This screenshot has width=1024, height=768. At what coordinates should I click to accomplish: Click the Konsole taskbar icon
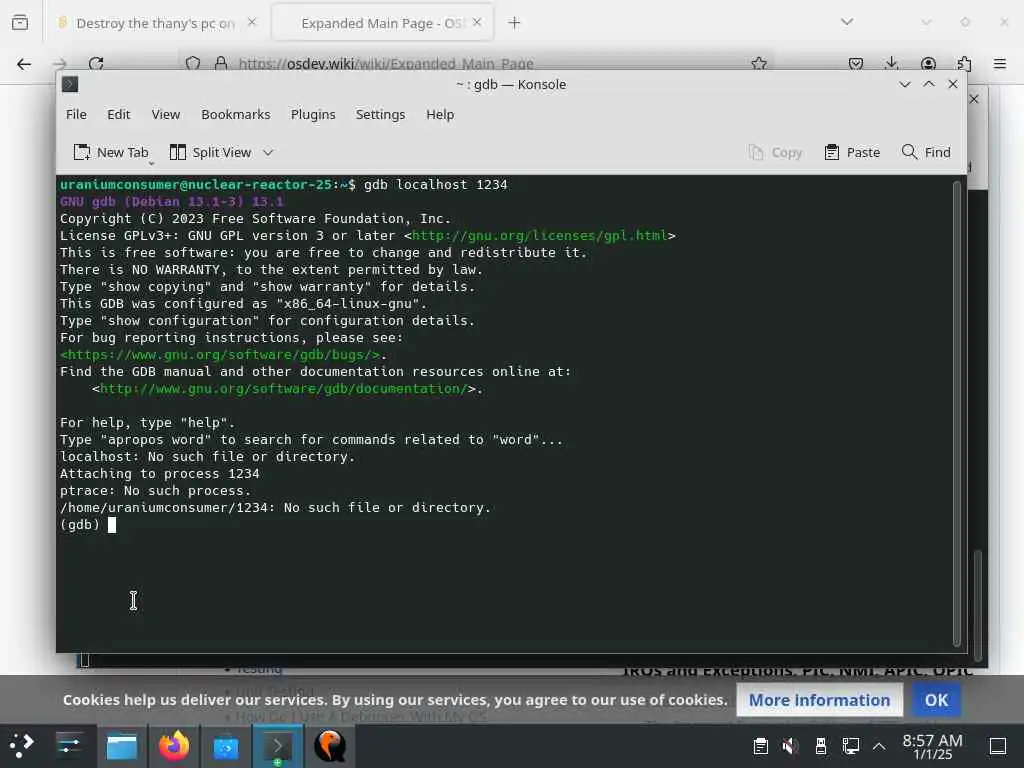278,746
